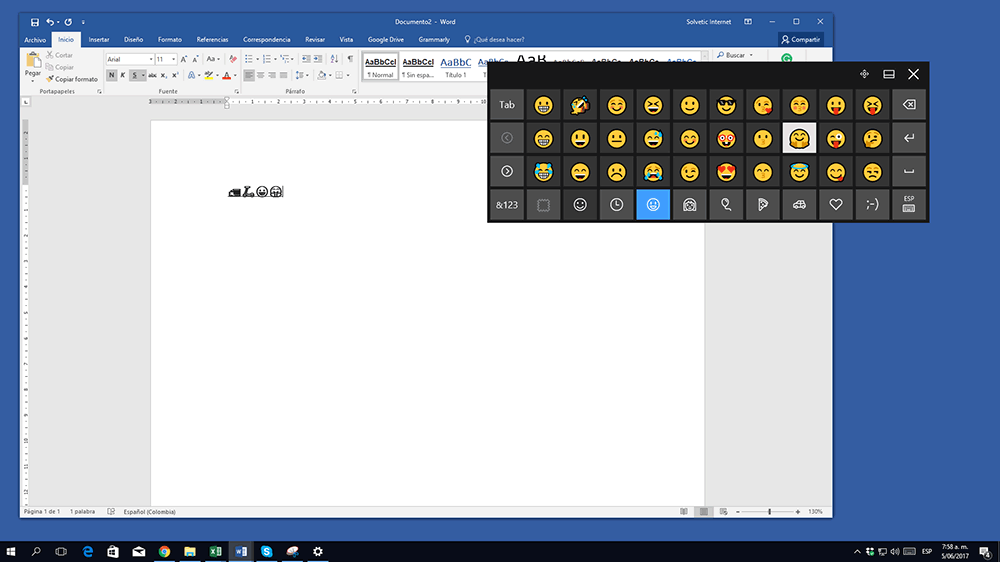
Task: Expand the bullets list dropdown arrow
Action: point(257,59)
